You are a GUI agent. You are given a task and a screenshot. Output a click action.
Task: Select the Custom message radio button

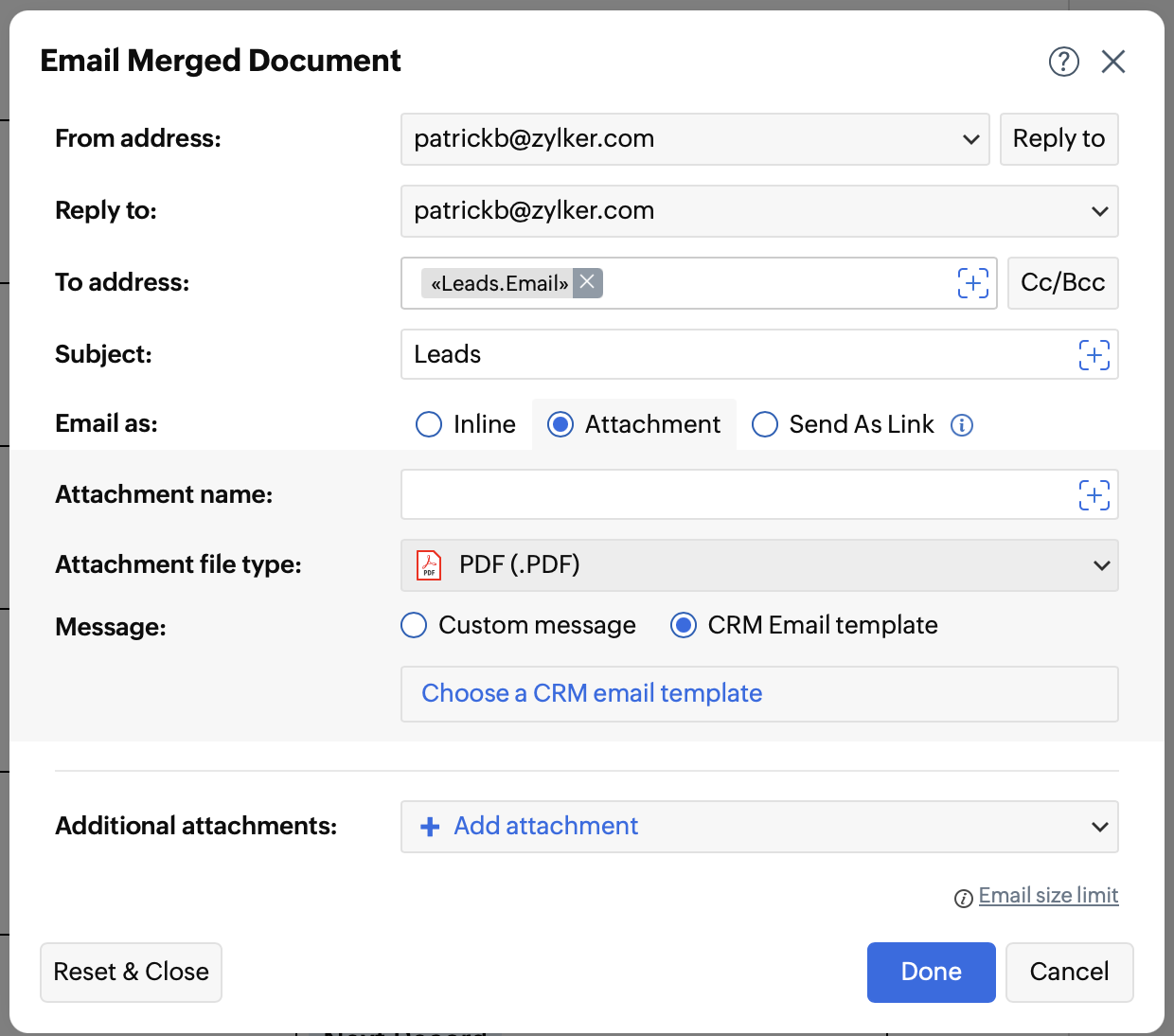(x=414, y=625)
